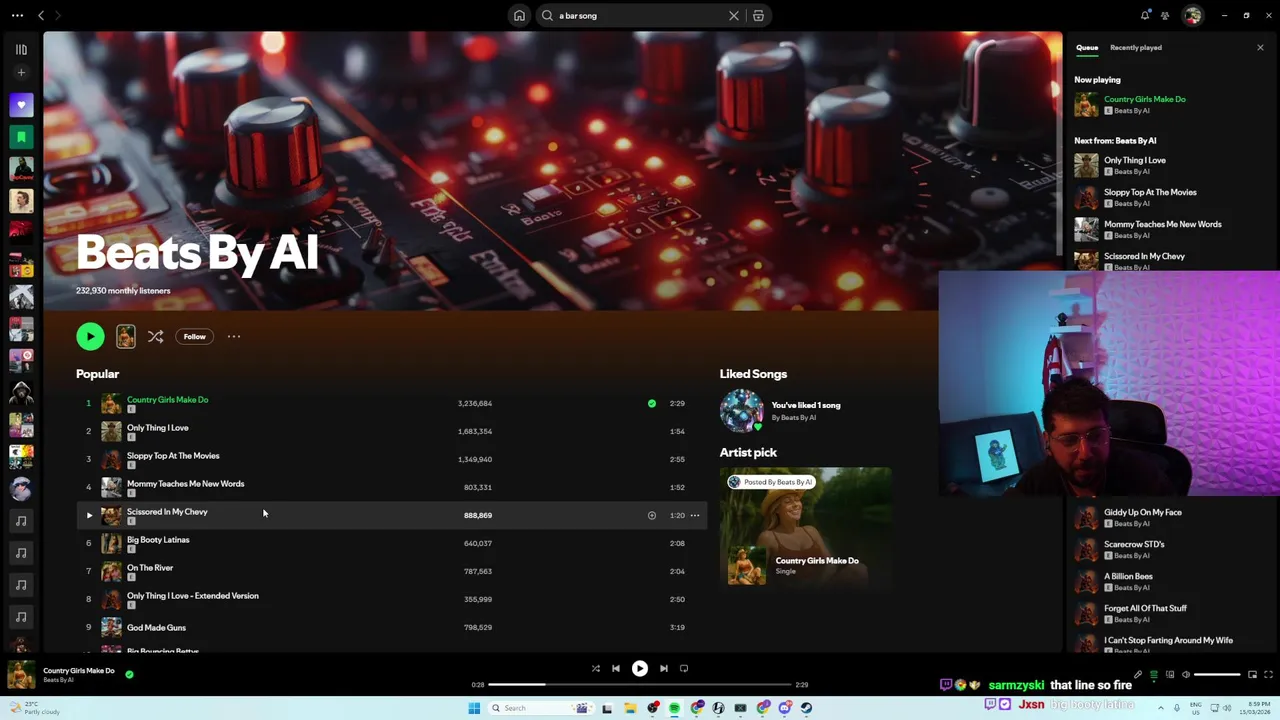The height and width of the screenshot is (720, 1280).
Task: Skip to next track in player bar
Action: [x=664, y=669]
